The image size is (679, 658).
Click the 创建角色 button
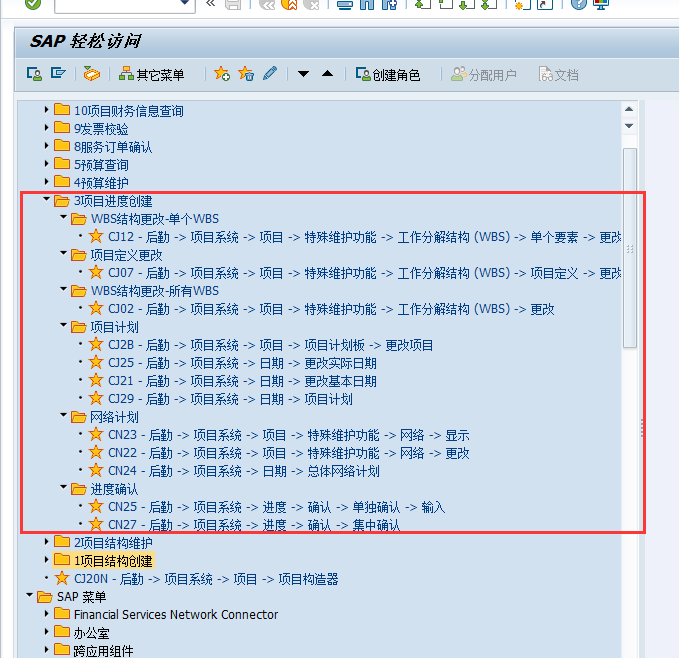tap(388, 74)
